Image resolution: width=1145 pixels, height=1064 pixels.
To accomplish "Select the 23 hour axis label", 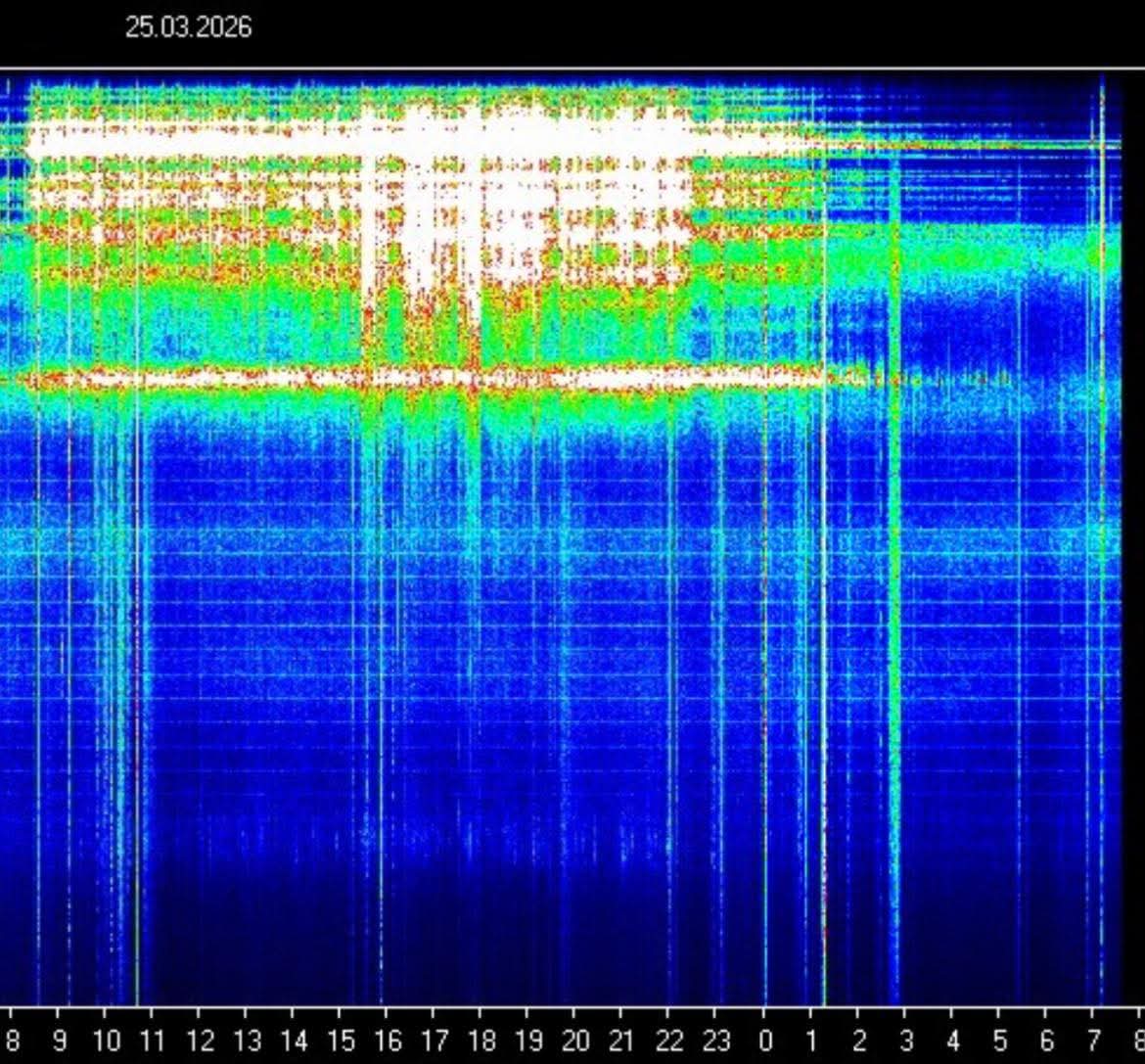I will click(716, 1040).
